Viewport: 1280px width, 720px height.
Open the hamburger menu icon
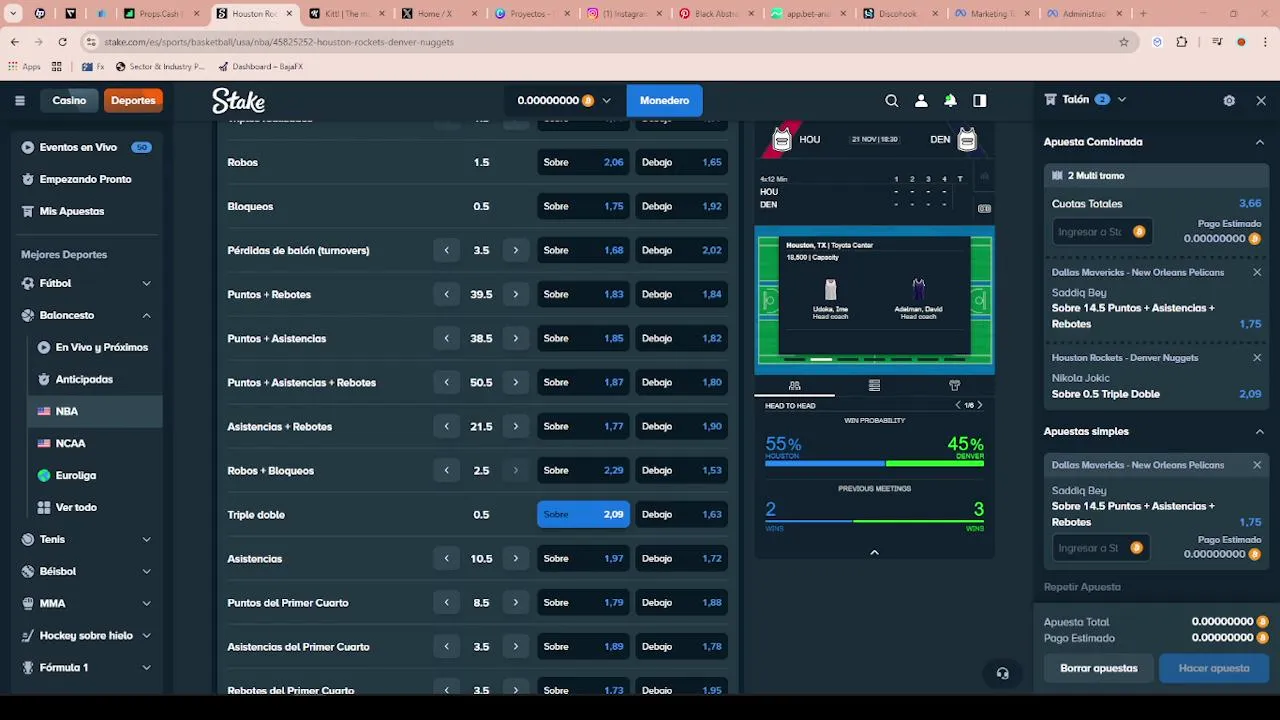pos(19,100)
